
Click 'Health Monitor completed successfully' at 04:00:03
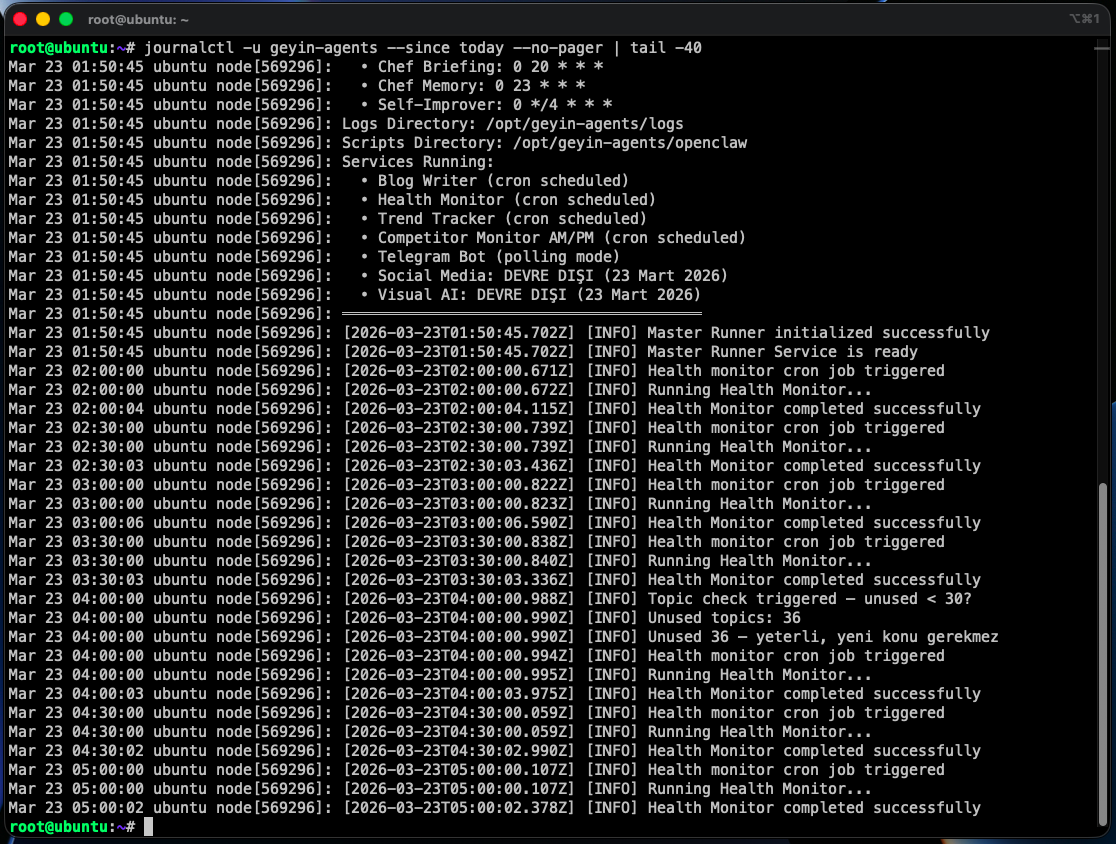point(814,694)
